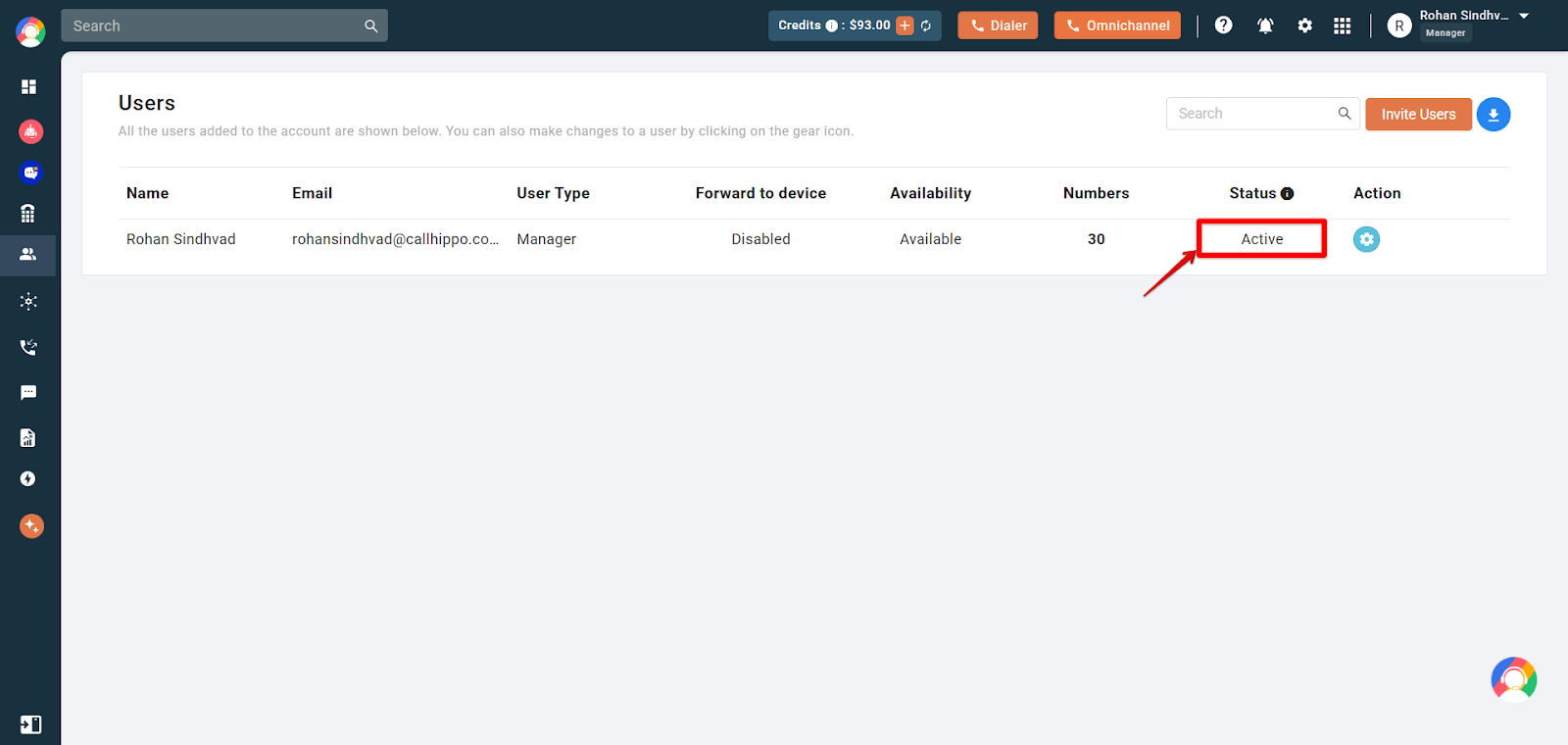Open the help question mark icon
Image resolution: width=1568 pixels, height=745 pixels.
click(1223, 25)
